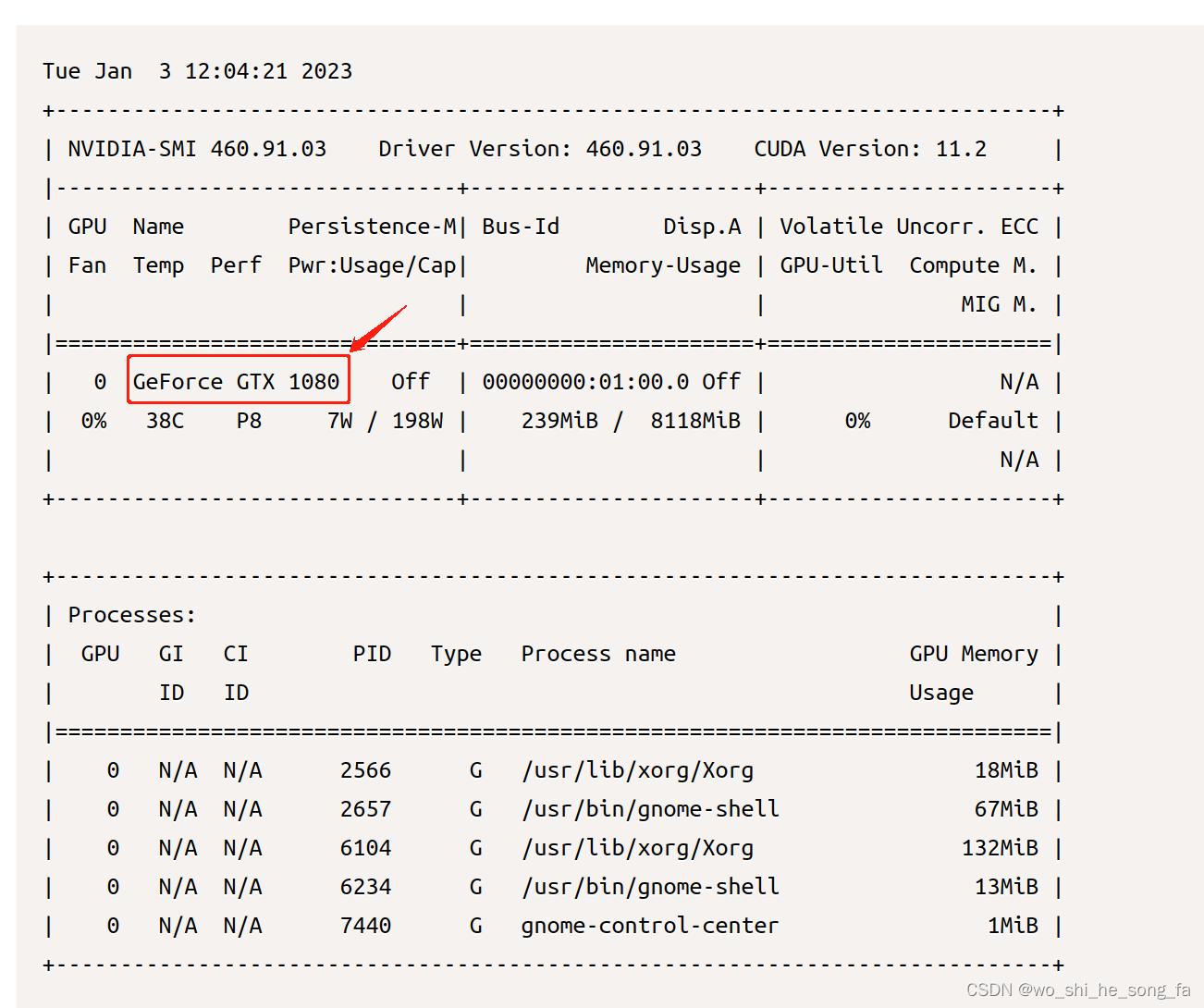Click the Process name column header
The width and height of the screenshot is (1204, 1008).
point(598,654)
